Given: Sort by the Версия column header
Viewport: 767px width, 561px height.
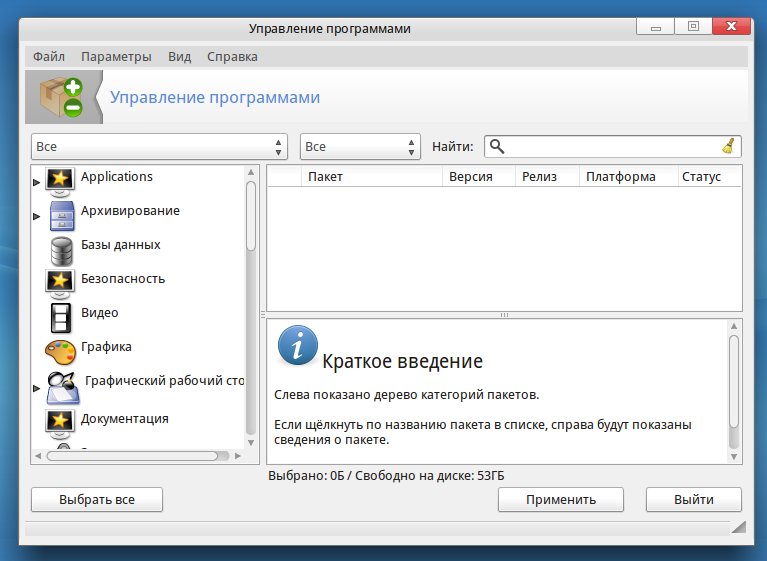Looking at the screenshot, I should pos(479,177).
